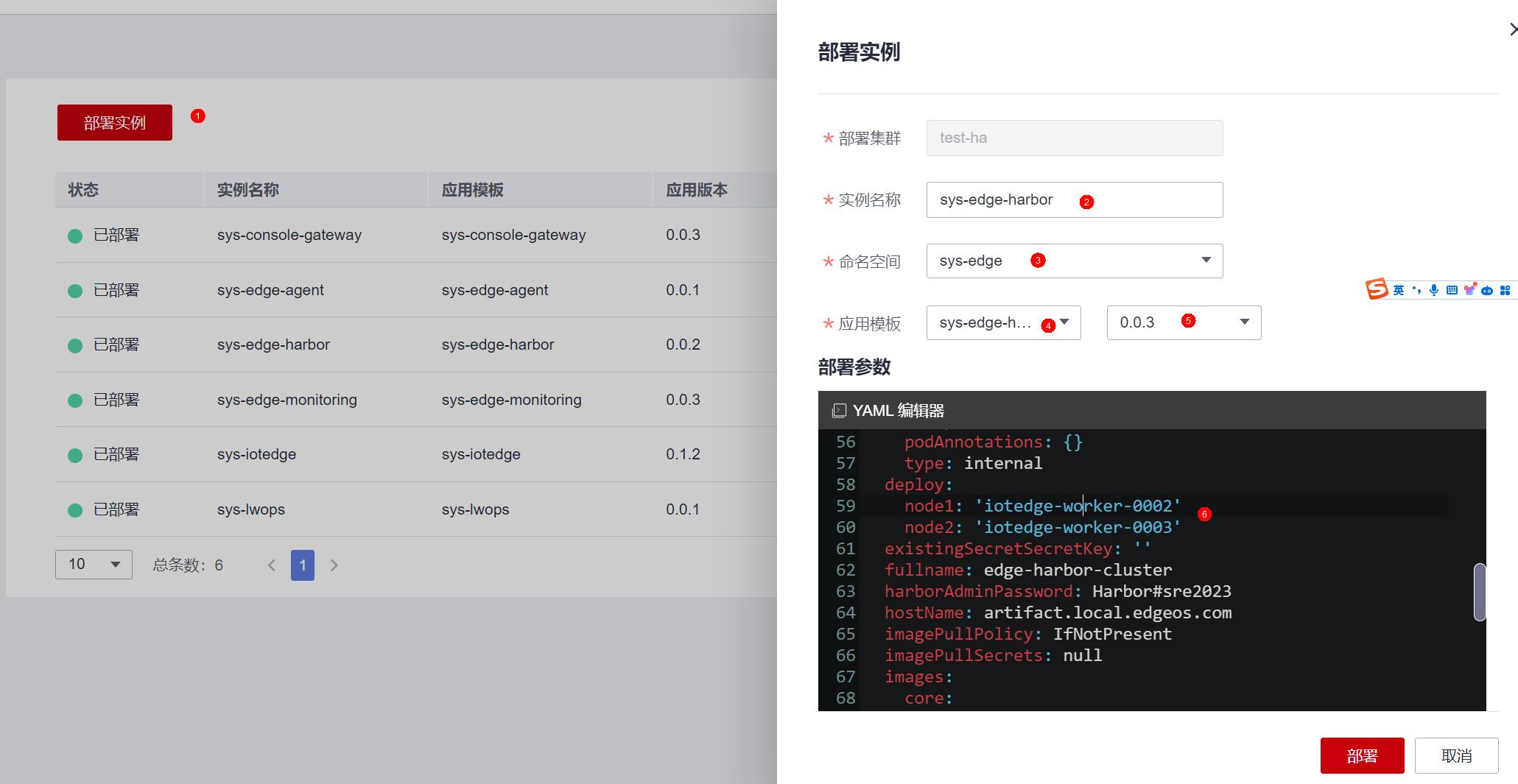Screen dimensions: 1518x784
Task: Click the disabled 部署集群 test-ha field
Action: [1075, 138]
